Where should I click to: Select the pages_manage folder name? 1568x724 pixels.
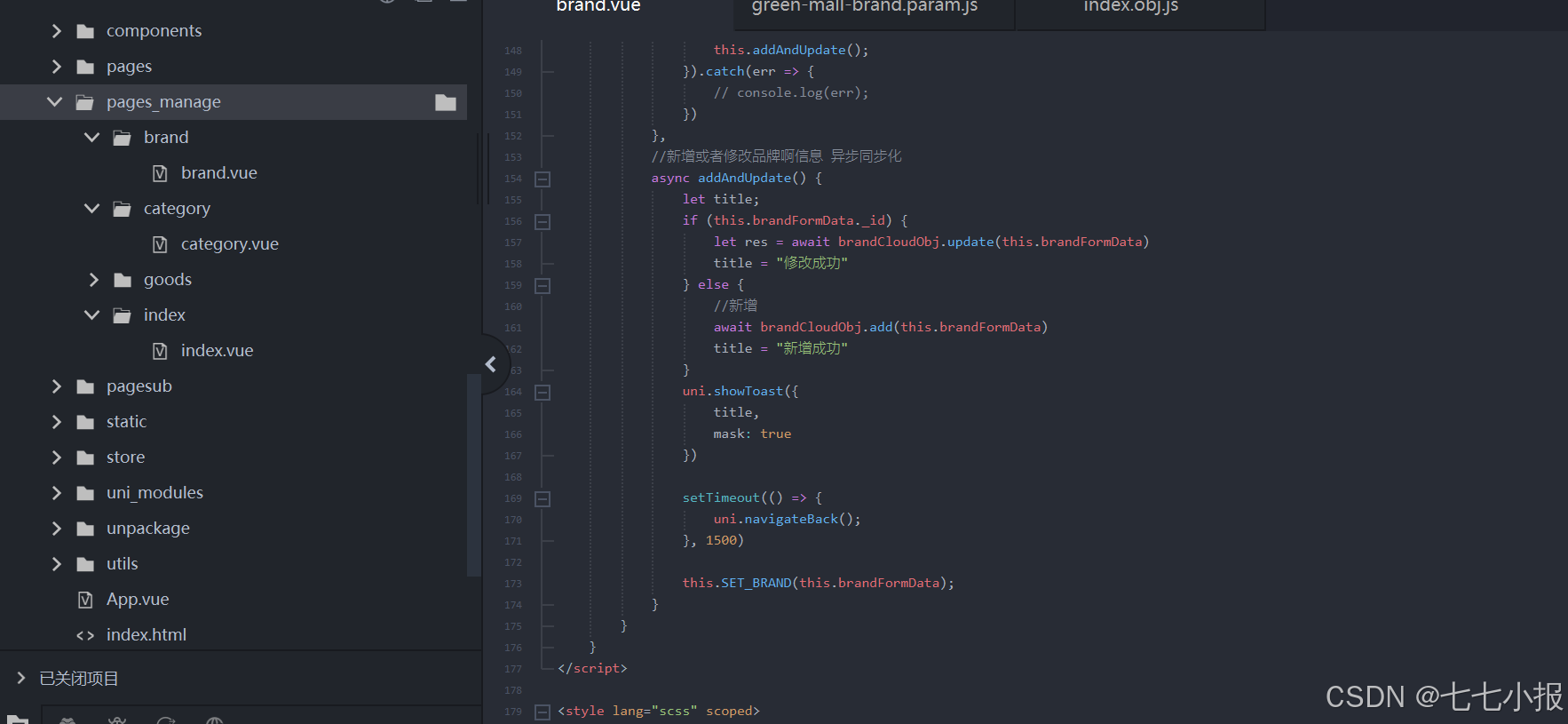(163, 102)
